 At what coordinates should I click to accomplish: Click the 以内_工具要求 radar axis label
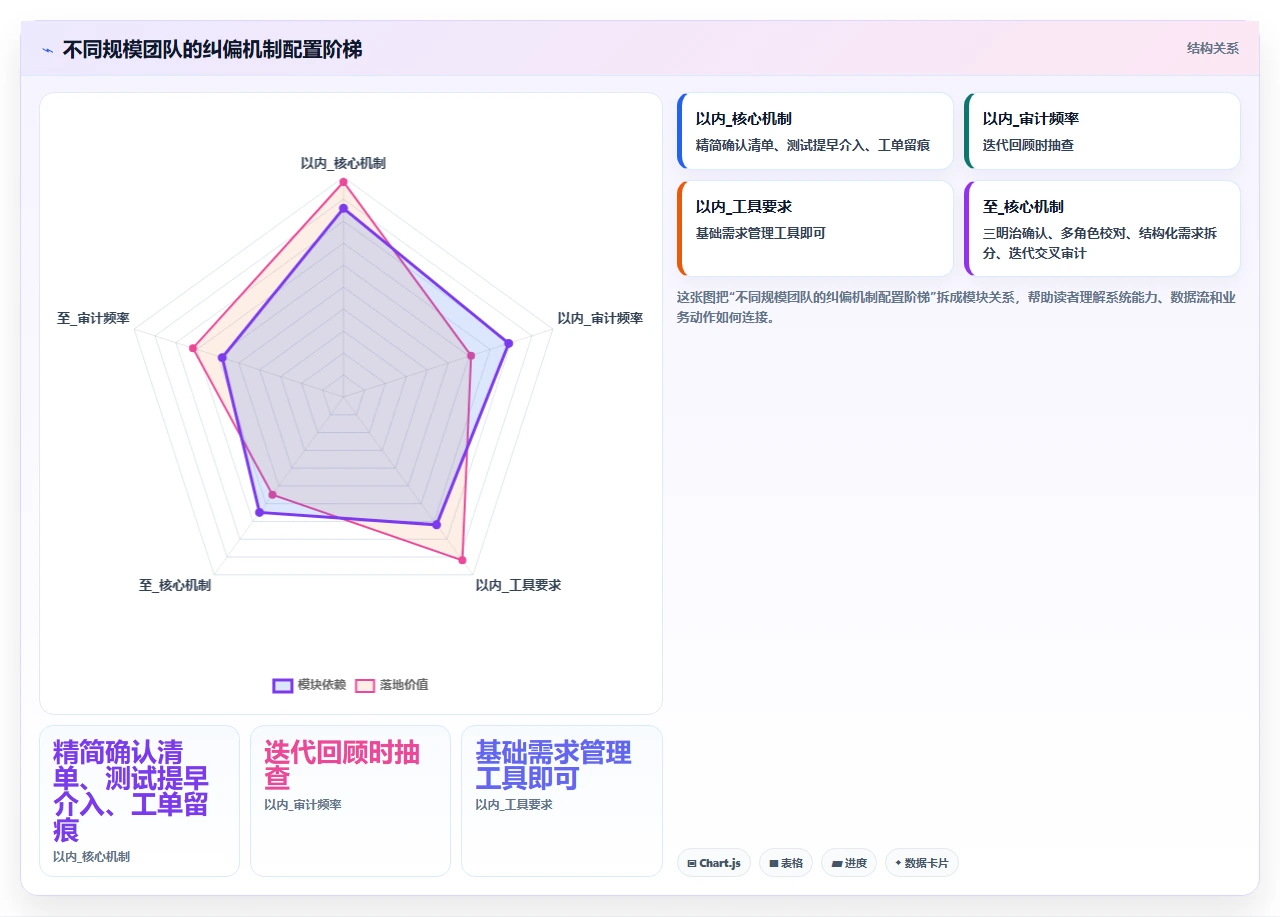click(x=518, y=585)
